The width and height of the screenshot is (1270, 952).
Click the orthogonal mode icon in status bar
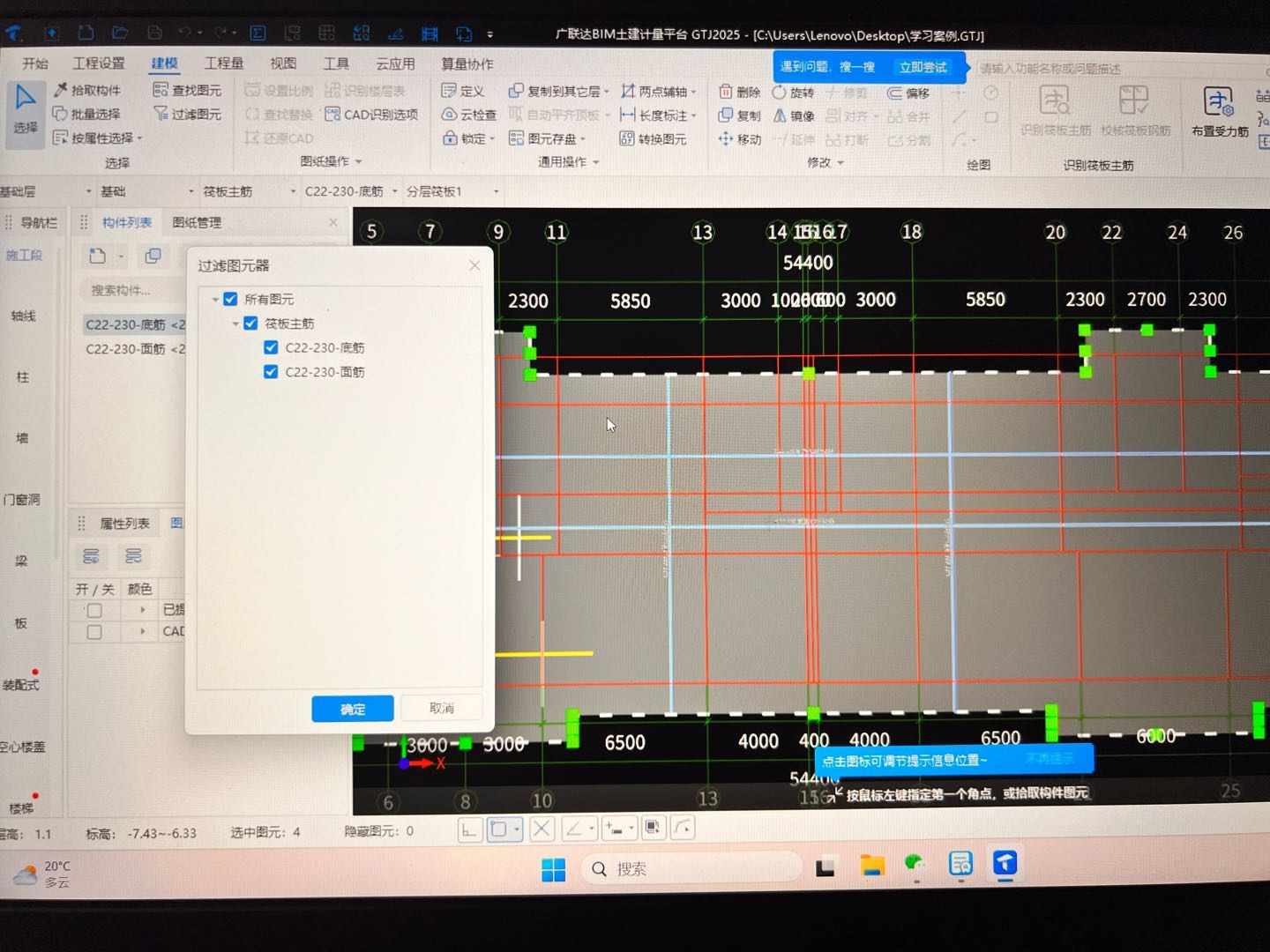469,829
